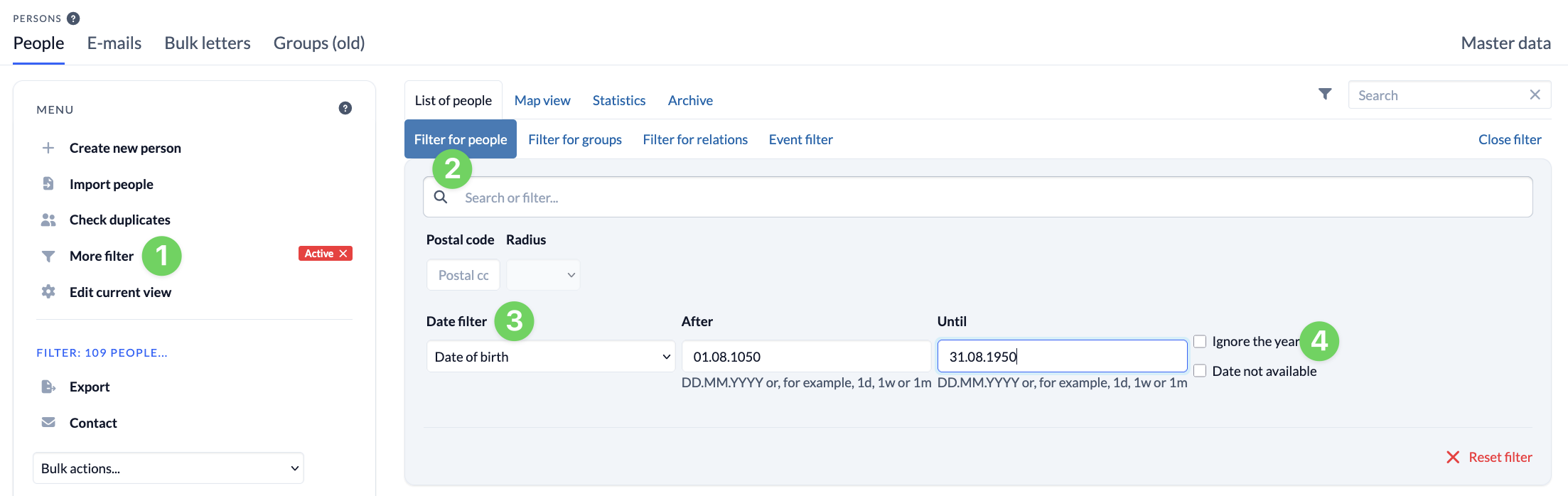Switch to Map view tab
Screen dimensions: 1568x496
click(x=542, y=100)
